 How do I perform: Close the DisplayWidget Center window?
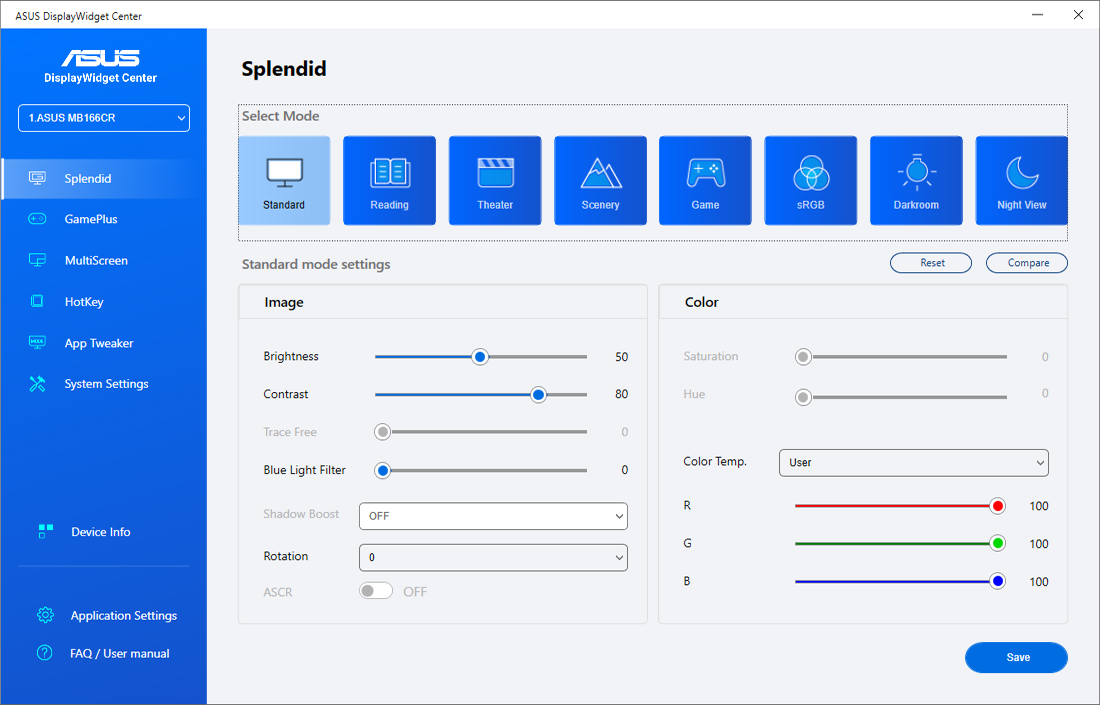(x=1078, y=15)
